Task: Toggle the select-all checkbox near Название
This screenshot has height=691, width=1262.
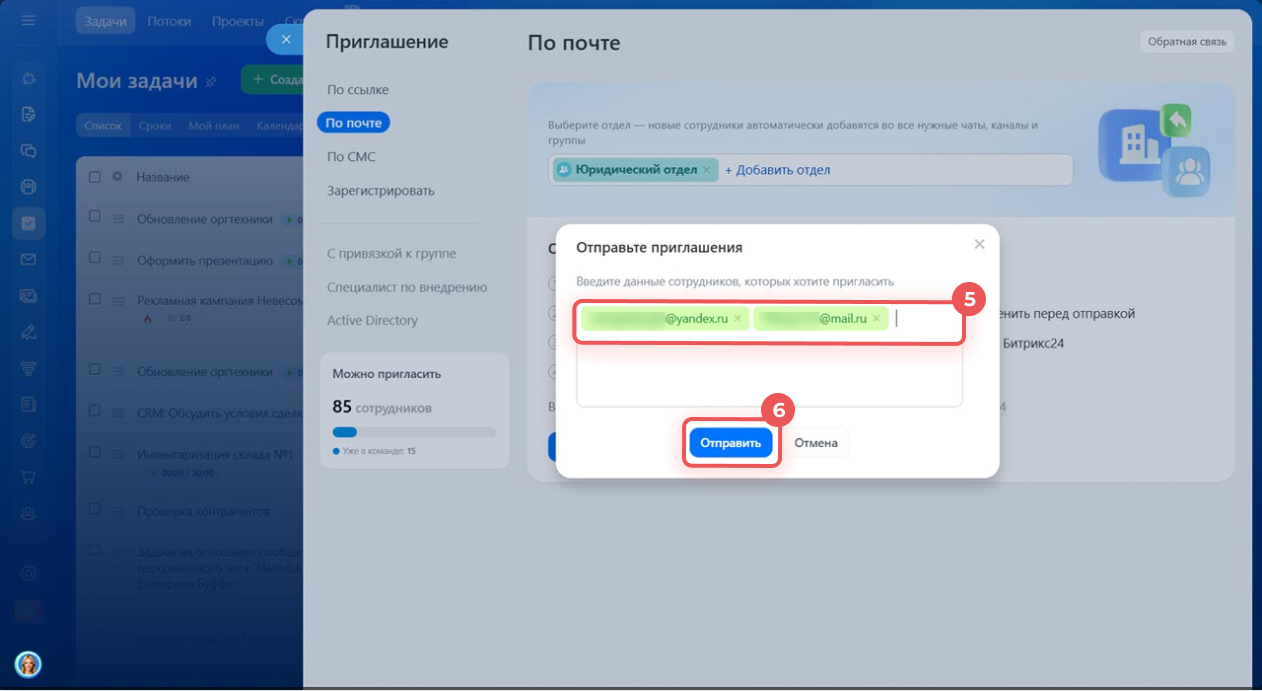Action: coord(95,177)
